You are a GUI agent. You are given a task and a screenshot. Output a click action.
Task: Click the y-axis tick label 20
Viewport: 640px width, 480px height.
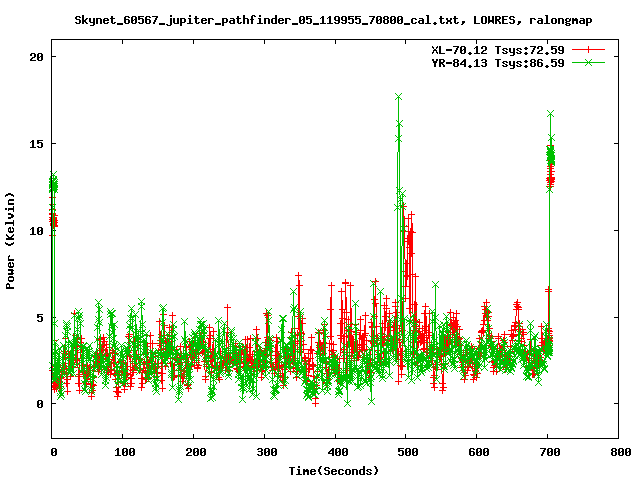pyautogui.click(x=36, y=57)
